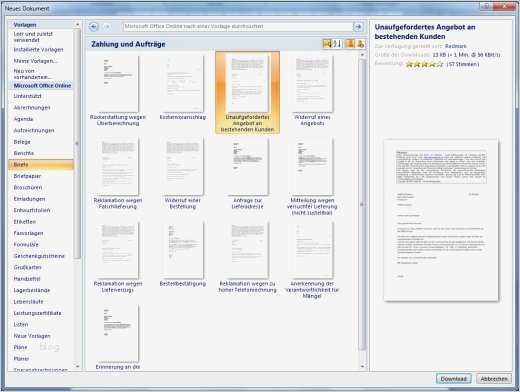Select the Leistungszertifikate category

[x=37, y=313]
